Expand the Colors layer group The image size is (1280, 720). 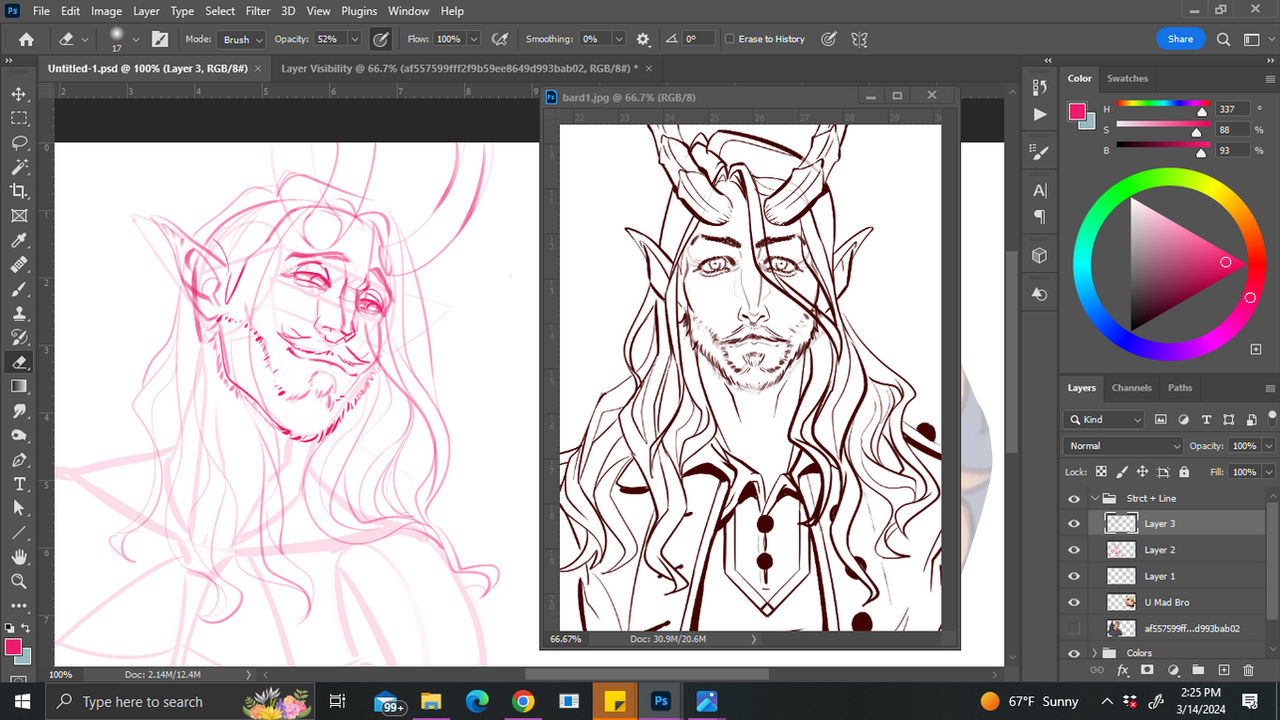1095,653
